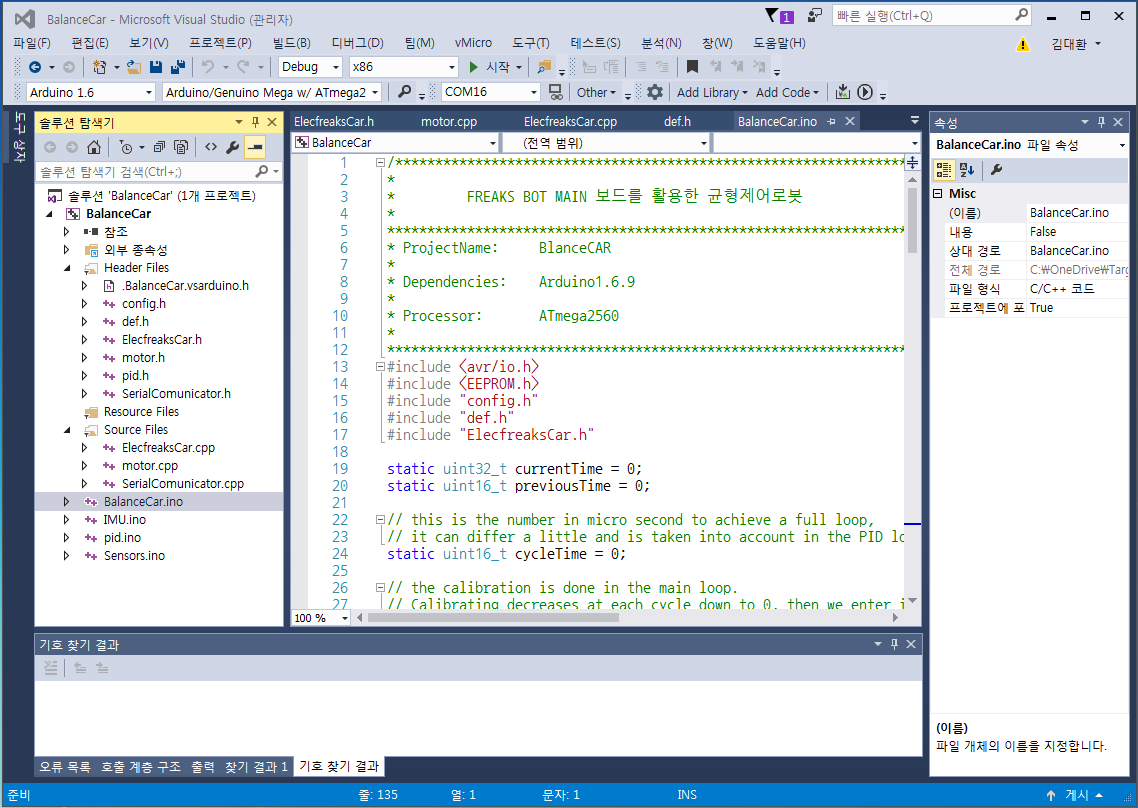This screenshot has width=1138, height=808.
Task: Click the Build and Upload icon
Action: (x=843, y=92)
